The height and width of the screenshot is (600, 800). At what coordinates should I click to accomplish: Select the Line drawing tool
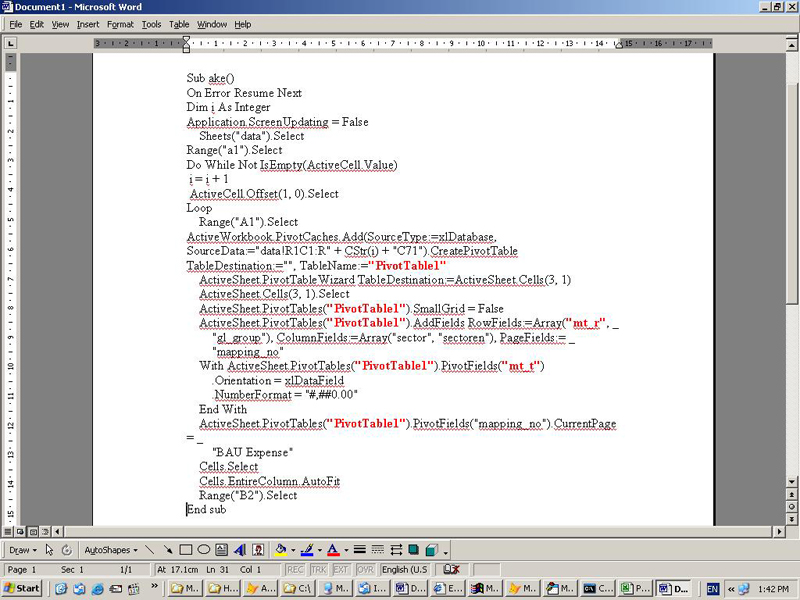[150, 550]
